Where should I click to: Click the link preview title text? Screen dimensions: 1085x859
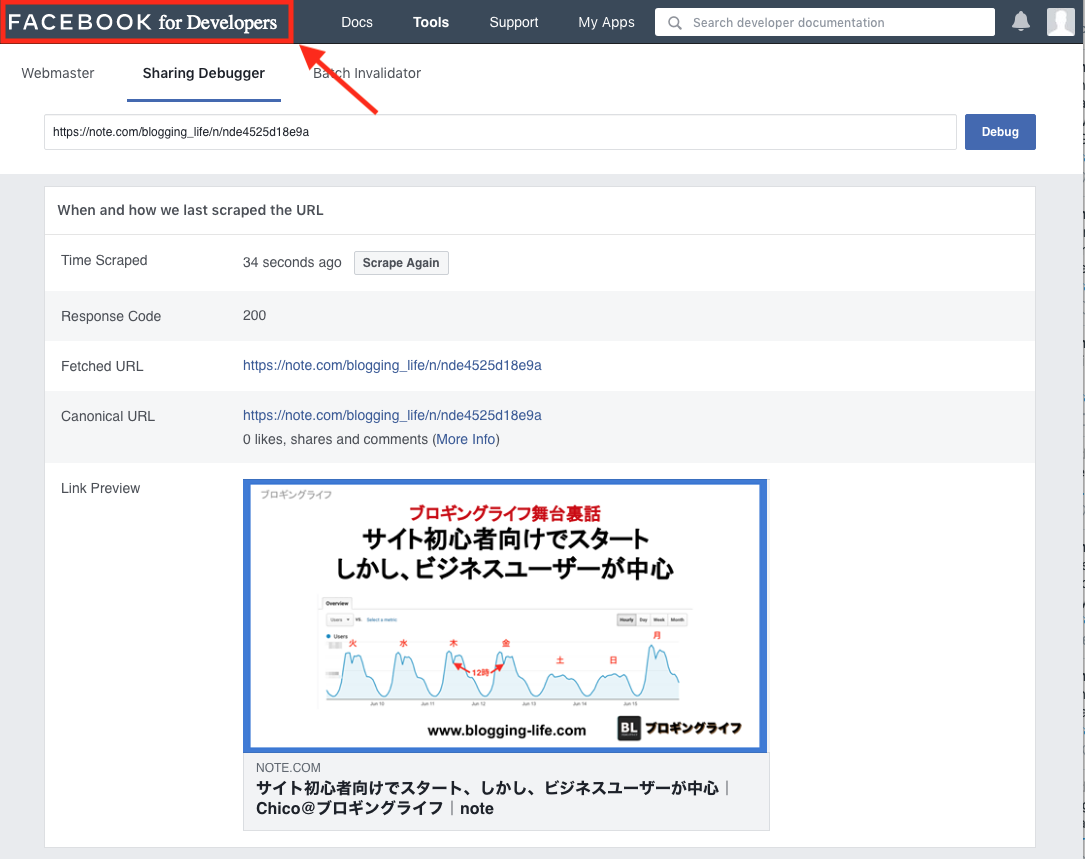pos(491,798)
